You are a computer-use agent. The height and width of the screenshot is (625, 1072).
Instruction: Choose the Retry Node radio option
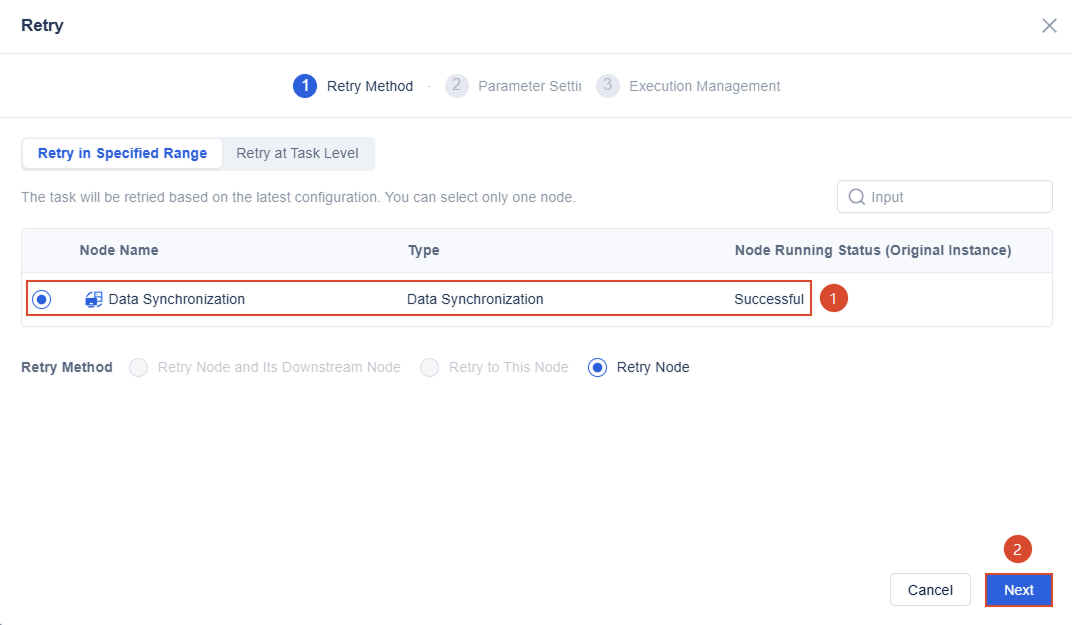pyautogui.click(x=598, y=367)
